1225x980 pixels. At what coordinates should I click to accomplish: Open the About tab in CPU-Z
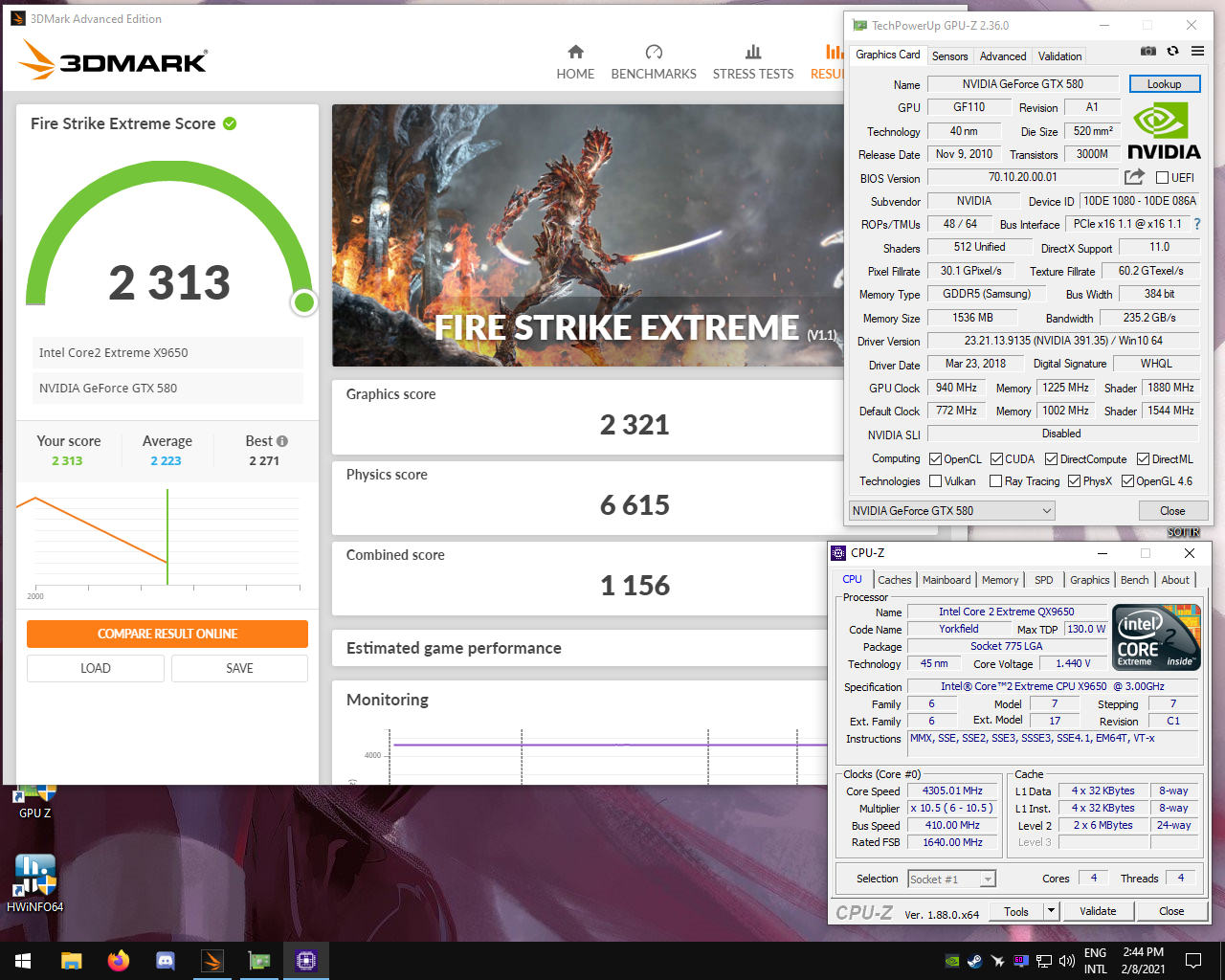coord(1175,580)
